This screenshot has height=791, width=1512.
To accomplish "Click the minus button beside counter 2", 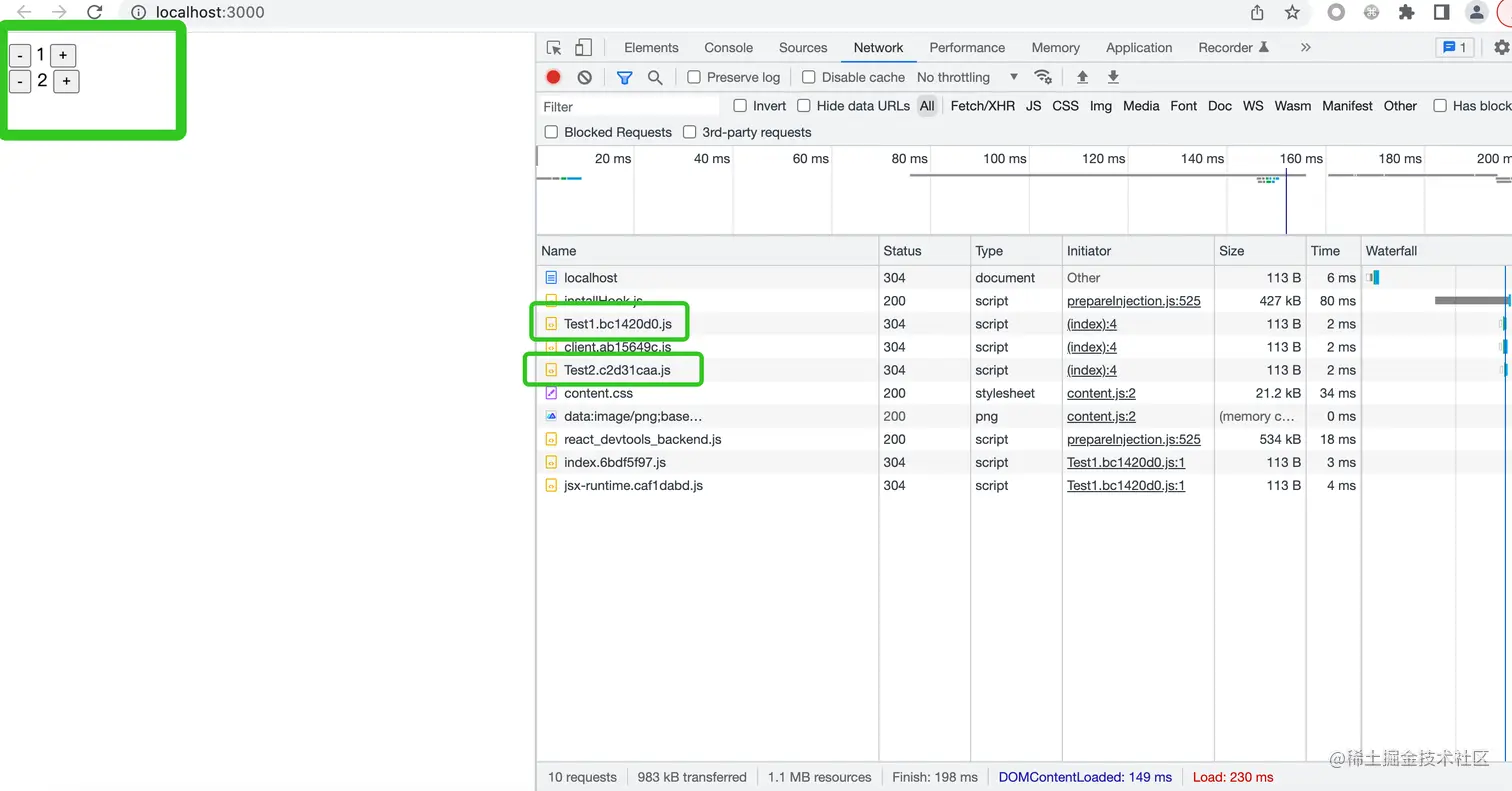I will (20, 81).
